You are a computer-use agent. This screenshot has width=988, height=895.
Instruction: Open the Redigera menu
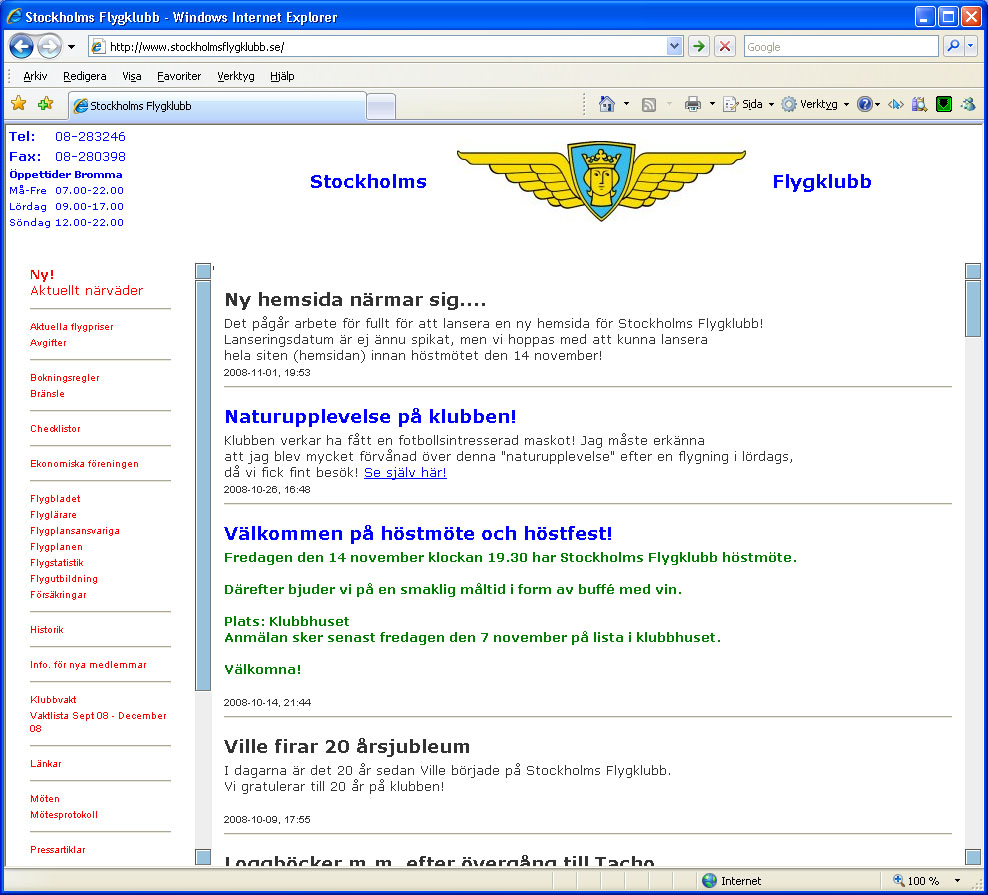(x=84, y=76)
